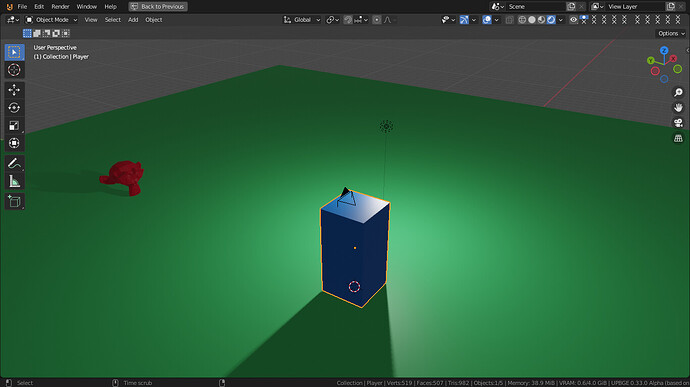Select the Add Cube tool
This screenshot has height=387, width=690.
click(x=14, y=201)
